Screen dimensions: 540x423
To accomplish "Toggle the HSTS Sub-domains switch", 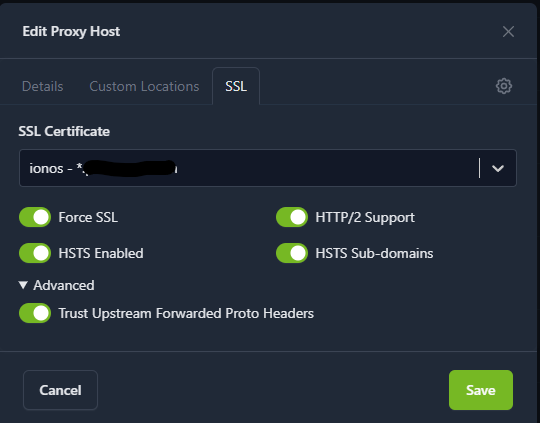I will pyautogui.click(x=292, y=253).
